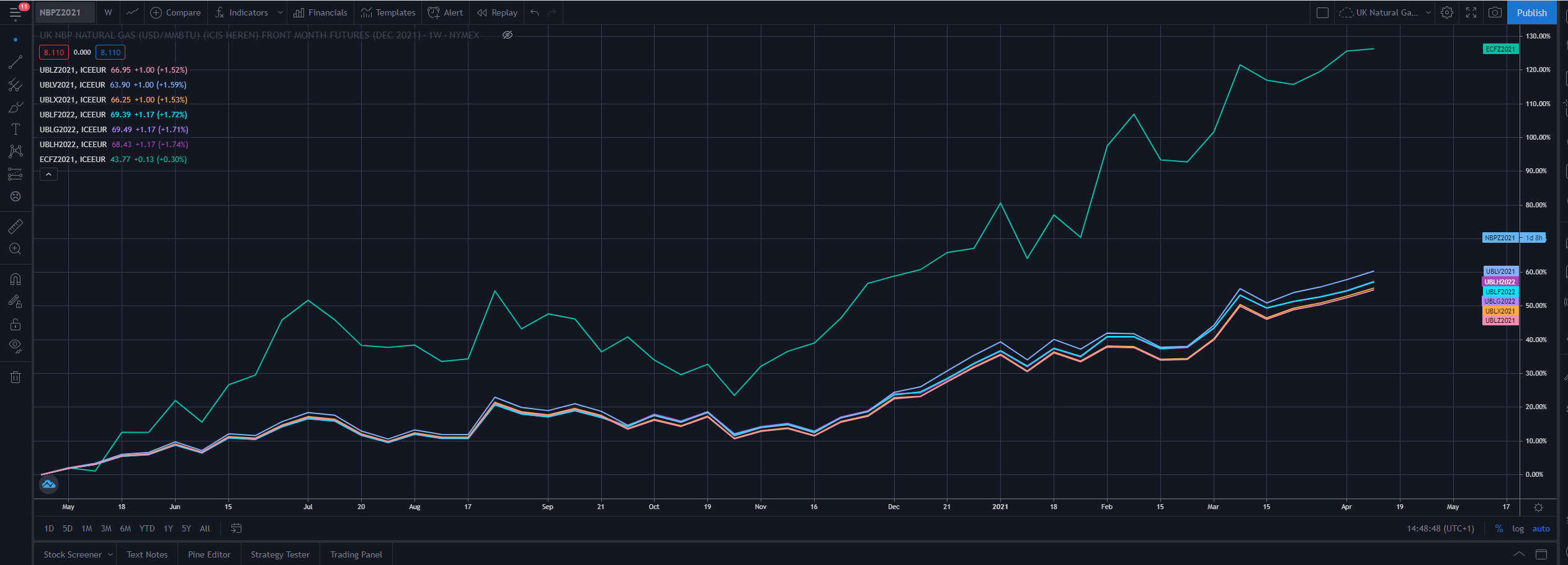Open the Strategy Tester tab
This screenshot has height=565, width=1568.
(x=280, y=554)
